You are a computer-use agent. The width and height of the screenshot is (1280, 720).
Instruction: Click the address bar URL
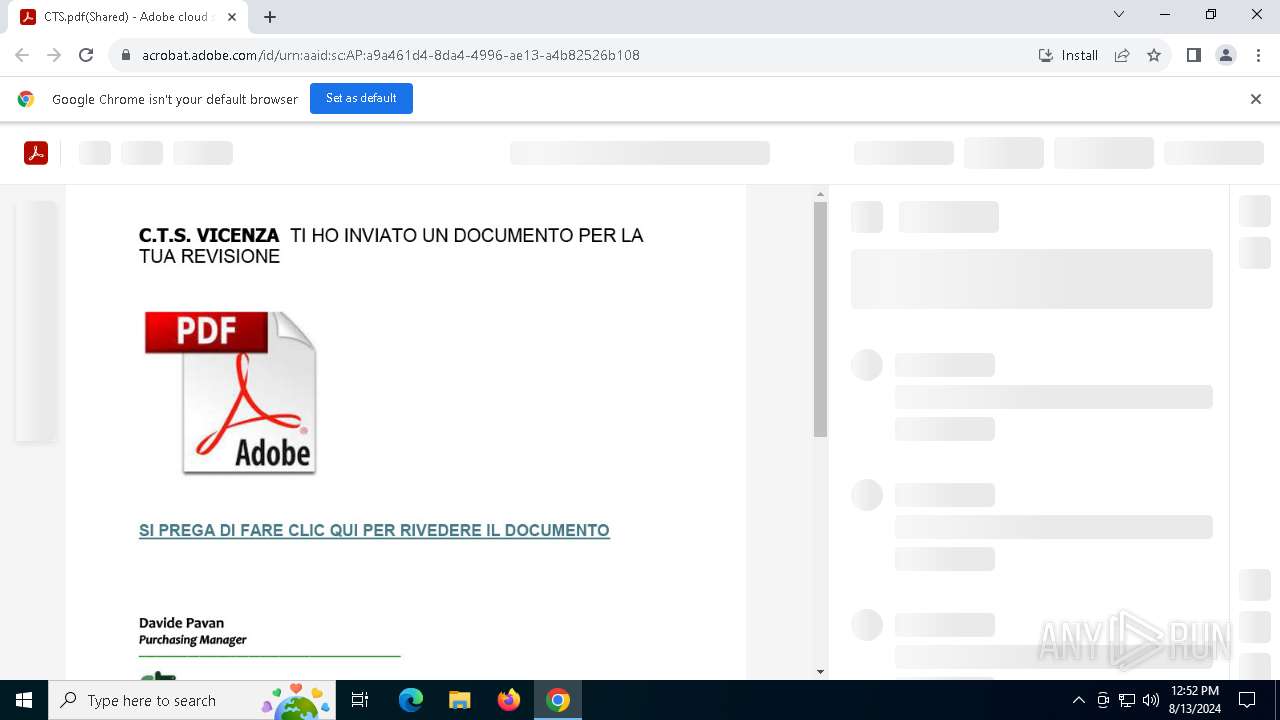point(391,55)
